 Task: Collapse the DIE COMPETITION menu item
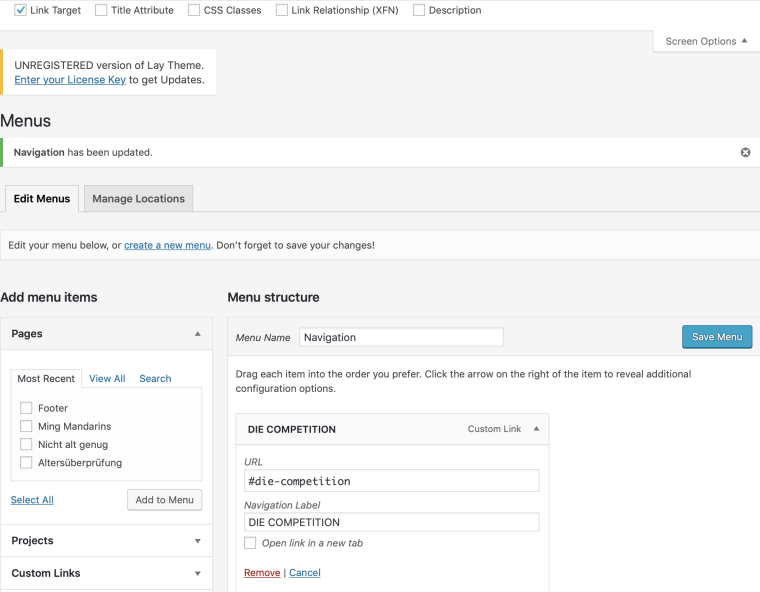pos(536,429)
